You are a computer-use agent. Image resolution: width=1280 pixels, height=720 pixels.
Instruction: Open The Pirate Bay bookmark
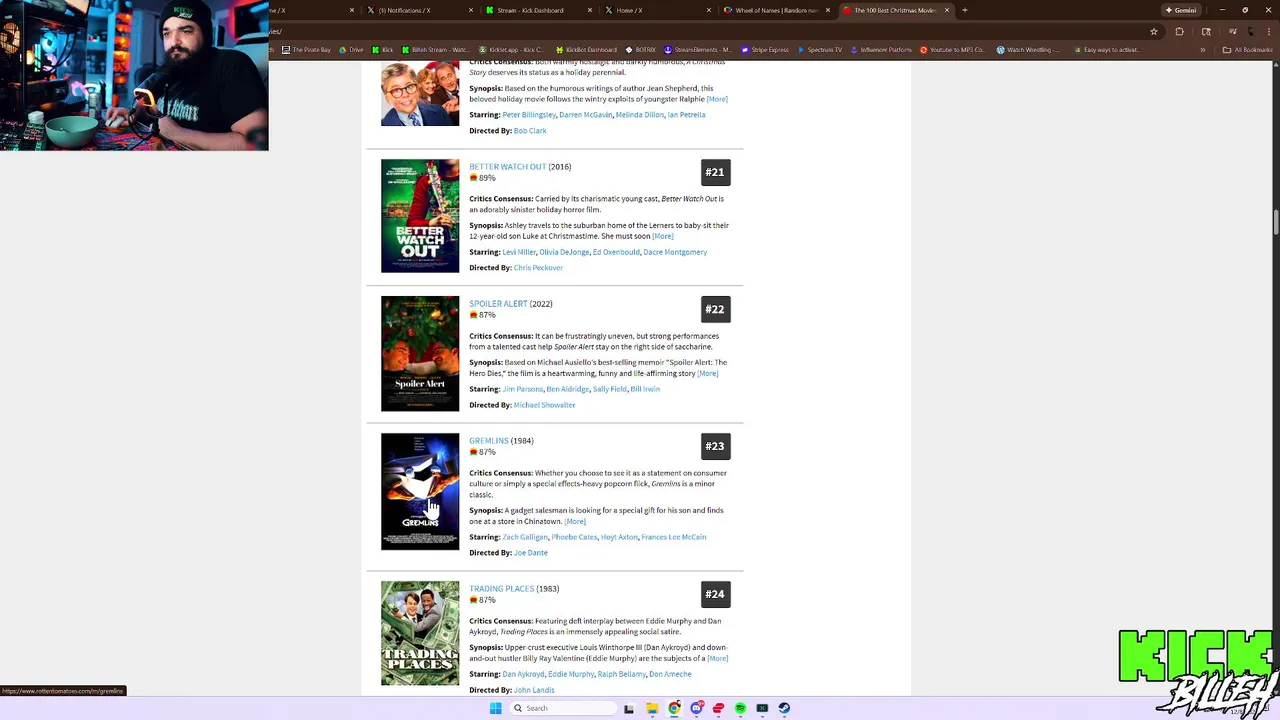[x=306, y=49]
